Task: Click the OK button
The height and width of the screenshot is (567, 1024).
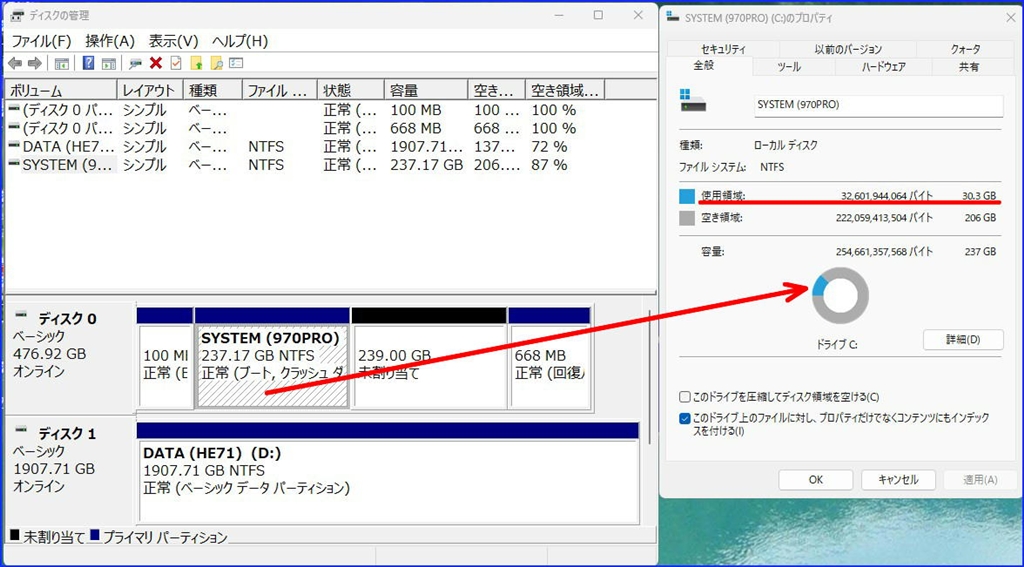Action: pyautogui.click(x=816, y=479)
